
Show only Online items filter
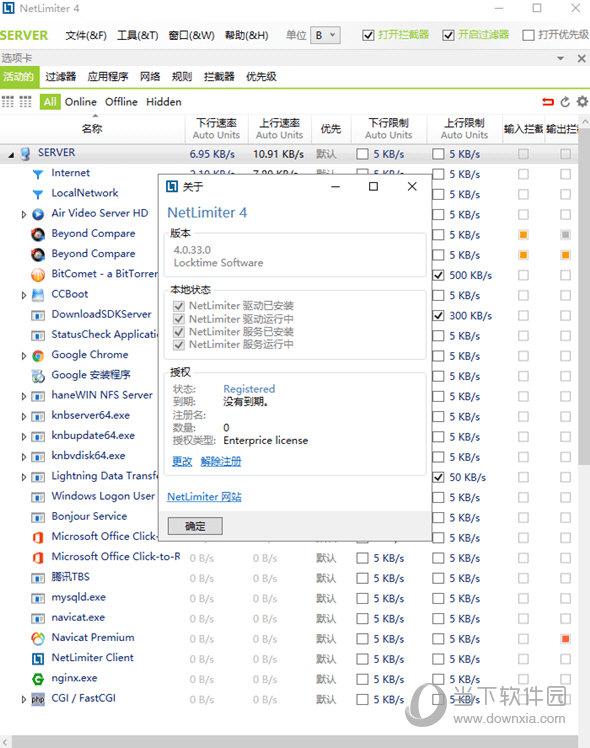tap(81, 102)
